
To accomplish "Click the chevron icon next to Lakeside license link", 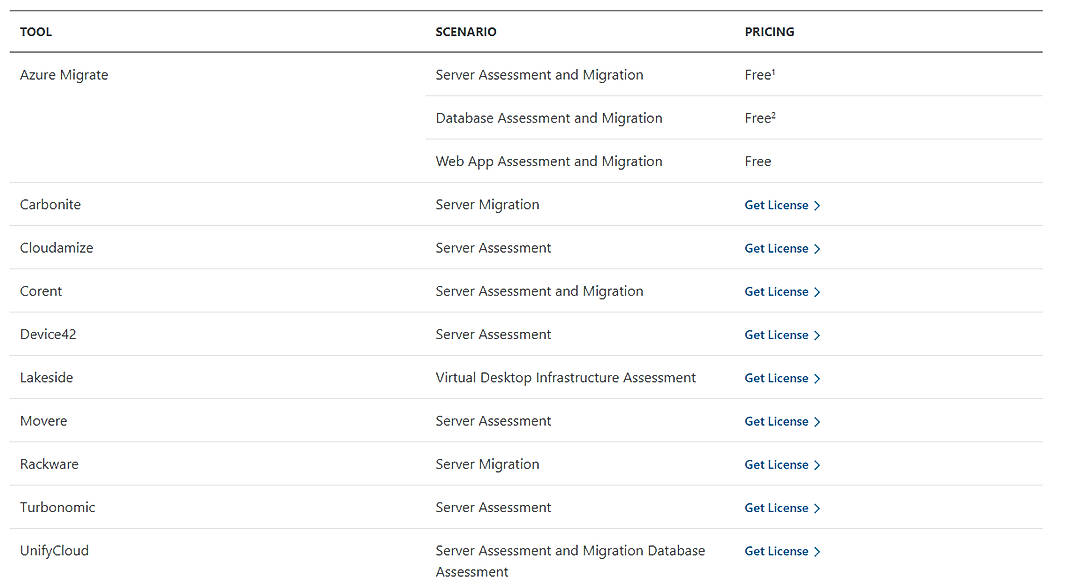I will (817, 378).
